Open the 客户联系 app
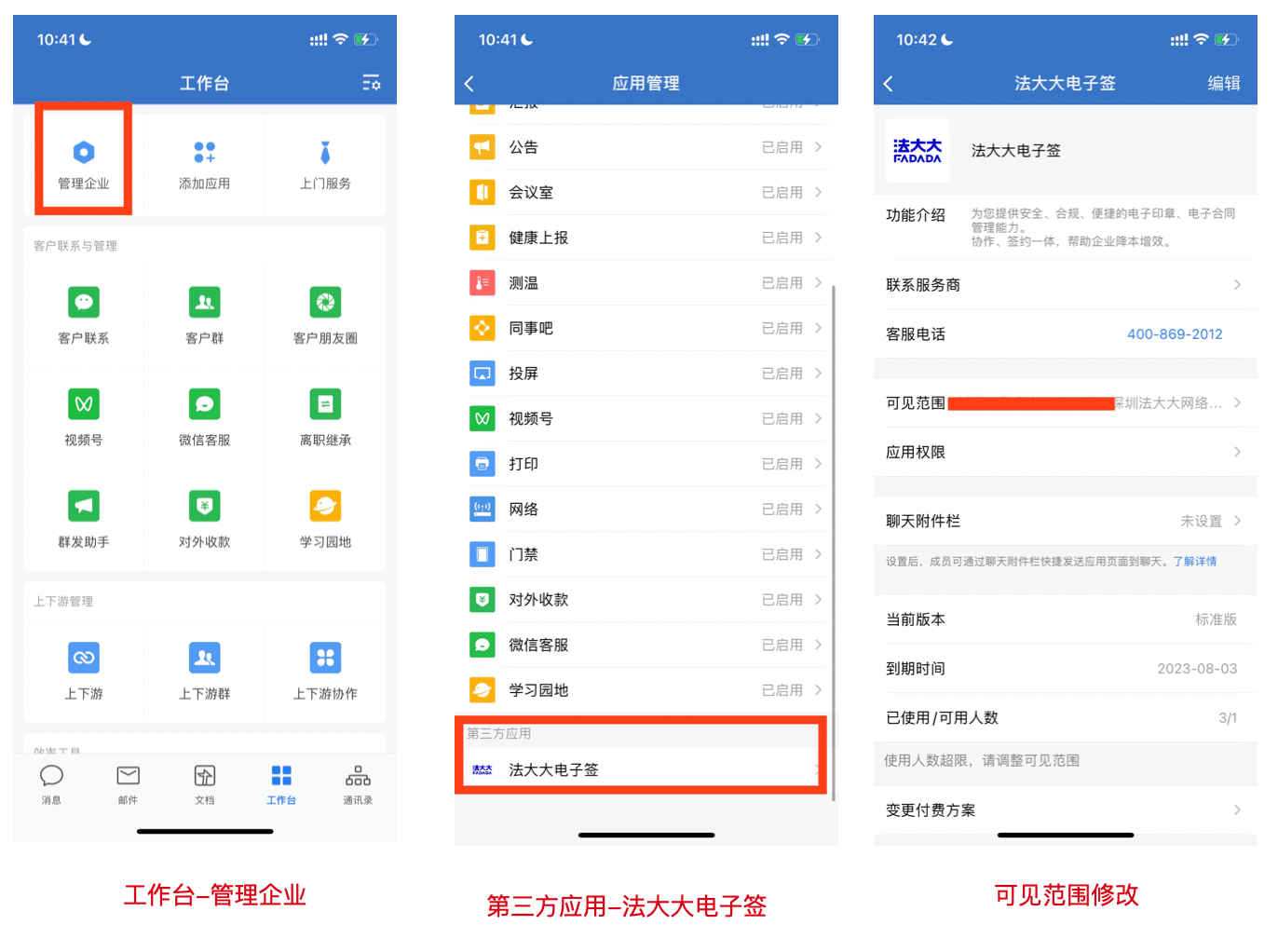 pos(84,317)
